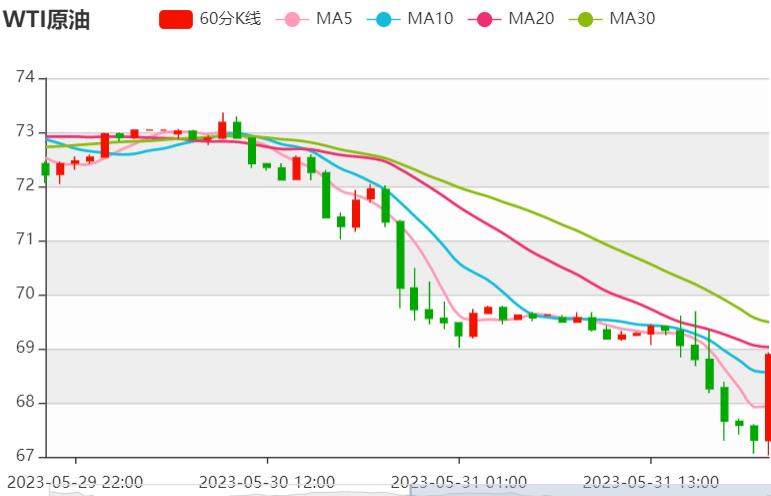Image resolution: width=771 pixels, height=496 pixels.
Task: Click the 2023-05-31 01:00 time label
Action: [x=459, y=482]
